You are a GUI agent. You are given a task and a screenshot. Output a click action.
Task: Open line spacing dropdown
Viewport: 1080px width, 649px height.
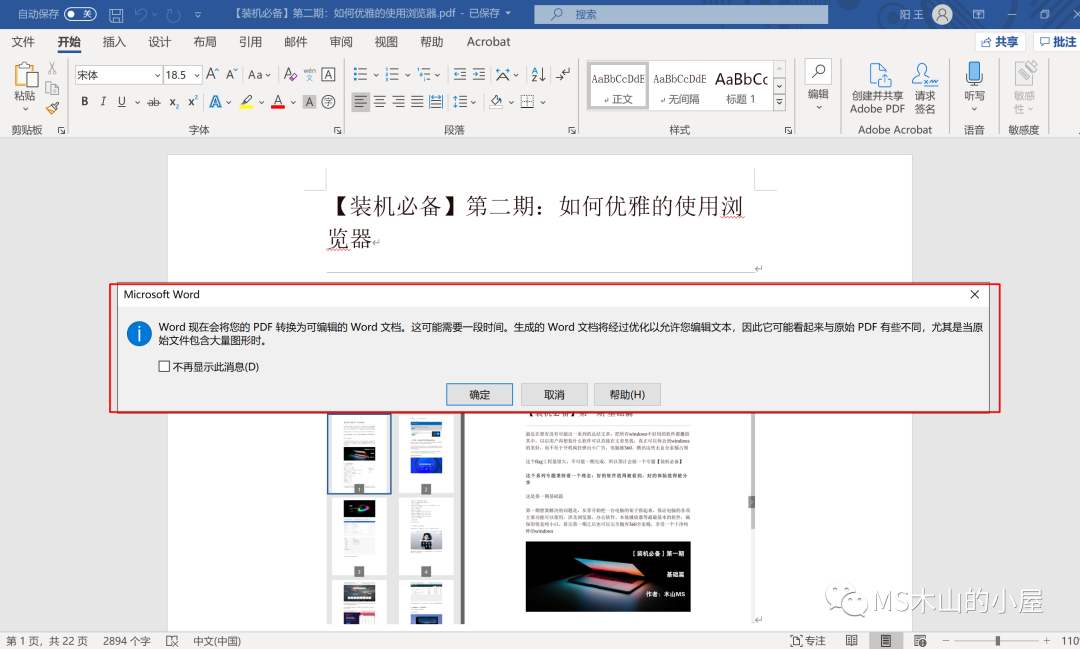(x=464, y=102)
